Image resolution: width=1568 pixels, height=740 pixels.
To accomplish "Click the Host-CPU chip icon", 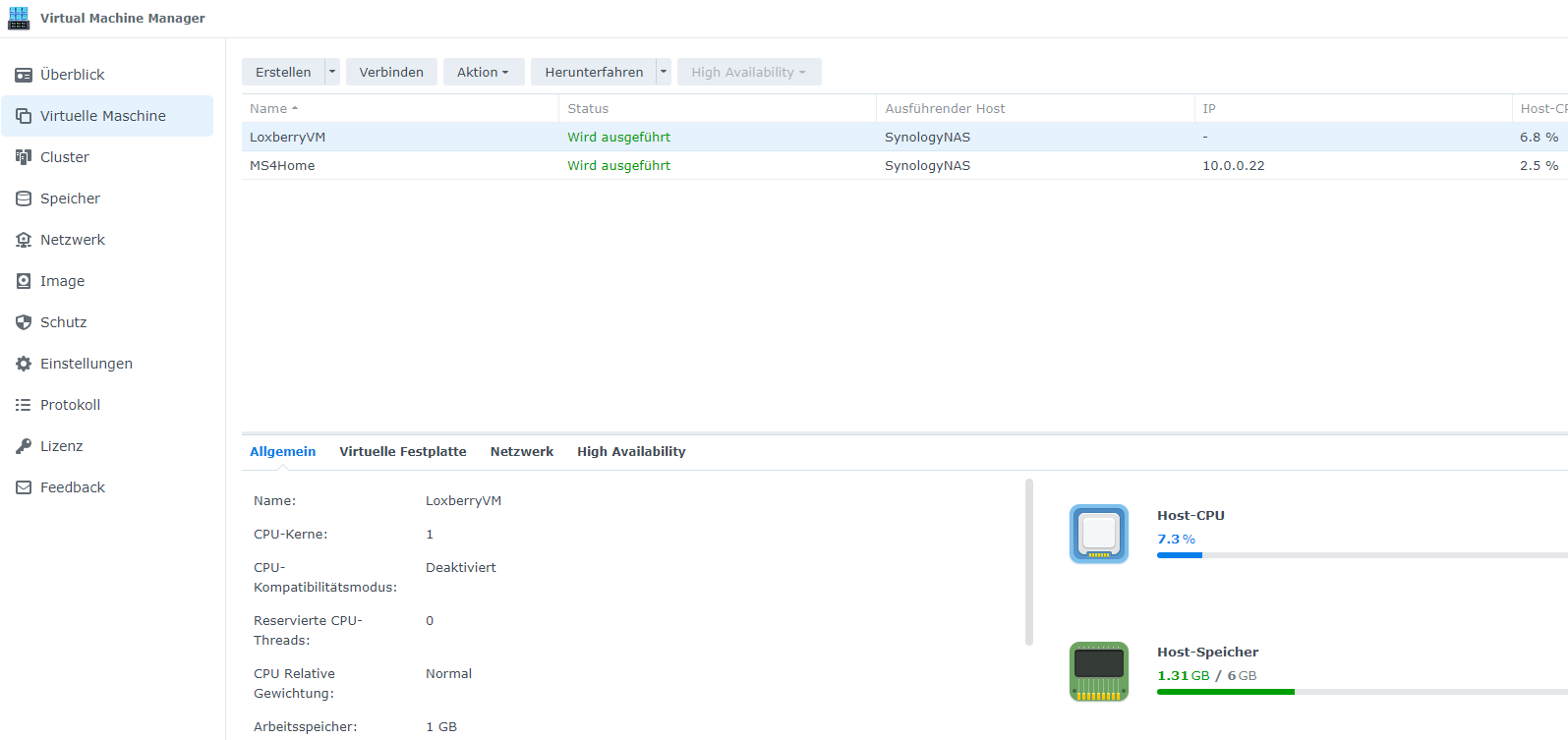I will (1098, 534).
